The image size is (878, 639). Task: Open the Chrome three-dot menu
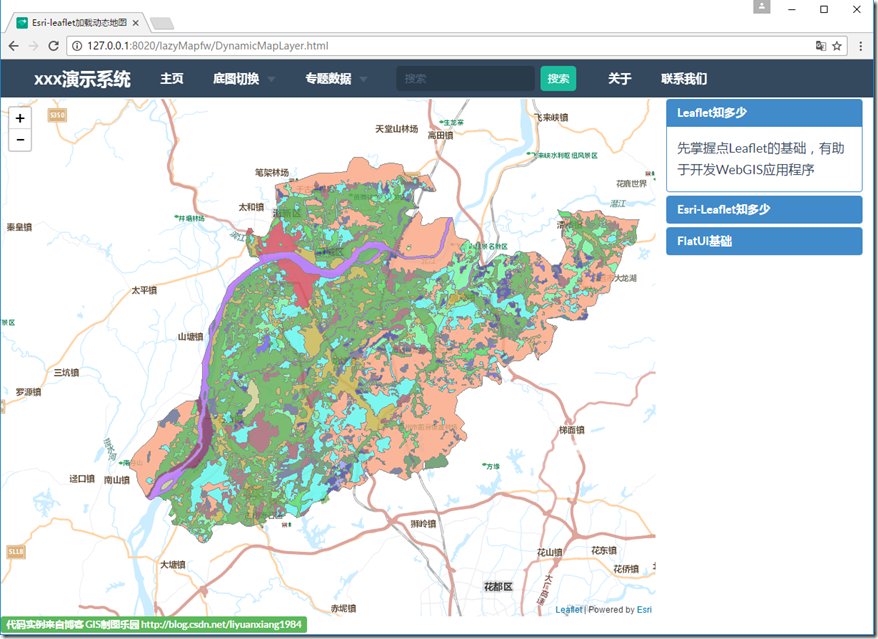(861, 46)
